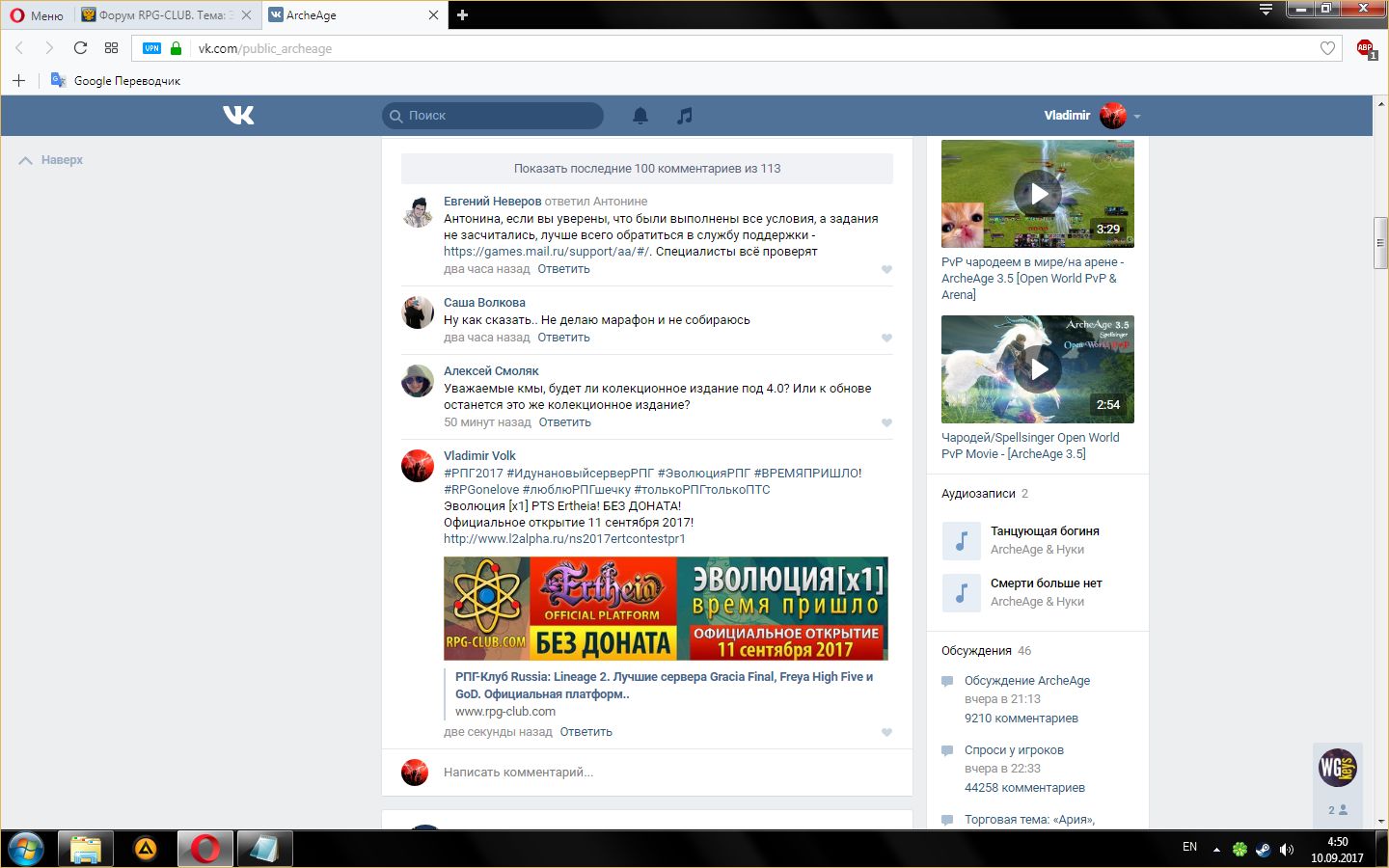Open the Обсуждение ArcheAge discussion
This screenshot has height=868, width=1389.
pyautogui.click(x=1027, y=681)
